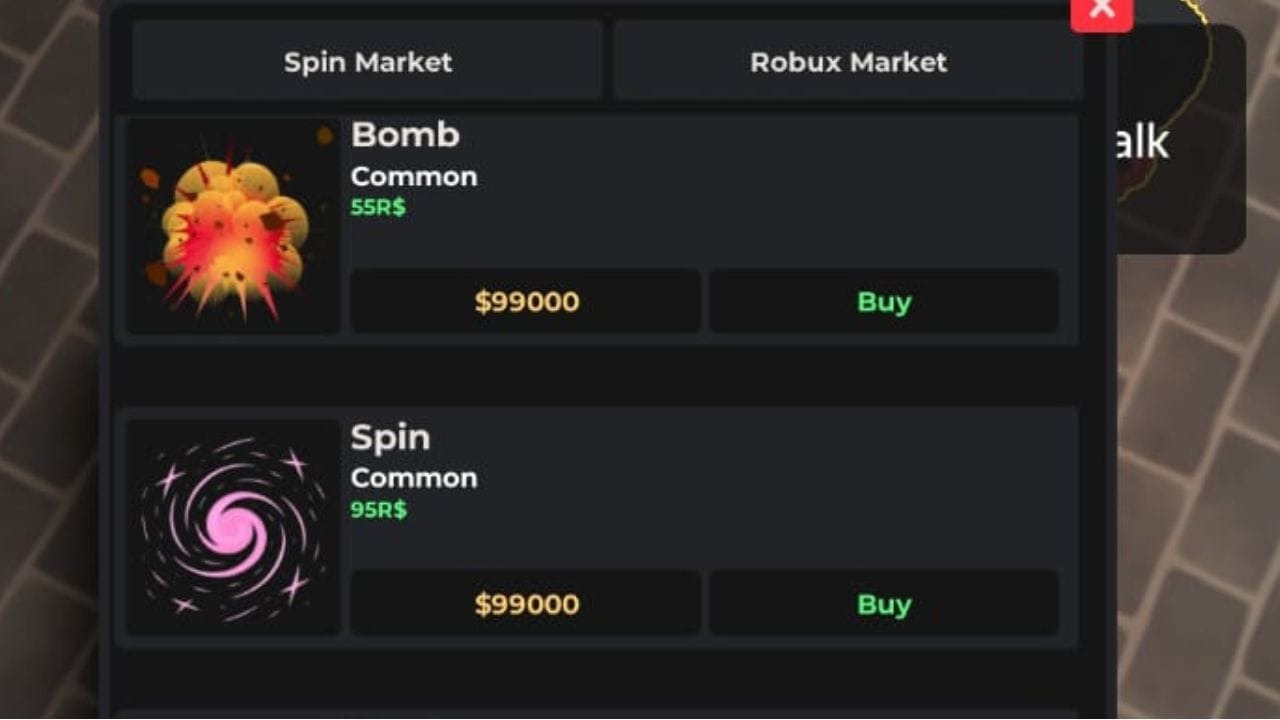Buy the Spin item
Screen dimensions: 1280x720
tap(884, 604)
